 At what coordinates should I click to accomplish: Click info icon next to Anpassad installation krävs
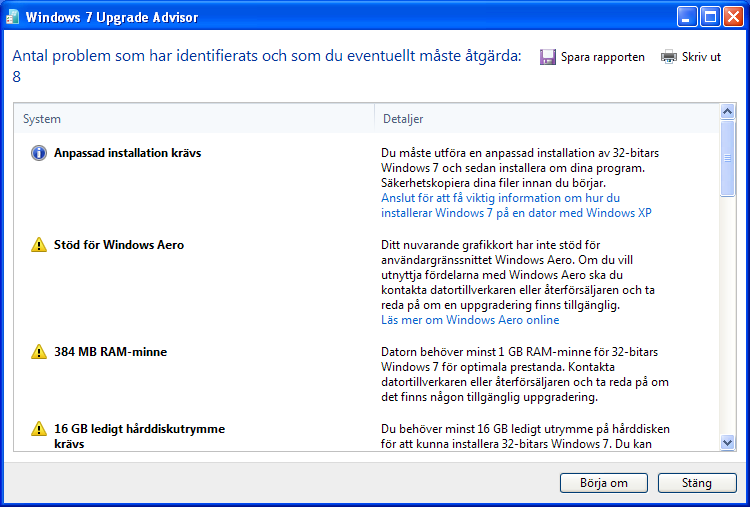pyautogui.click(x=39, y=153)
